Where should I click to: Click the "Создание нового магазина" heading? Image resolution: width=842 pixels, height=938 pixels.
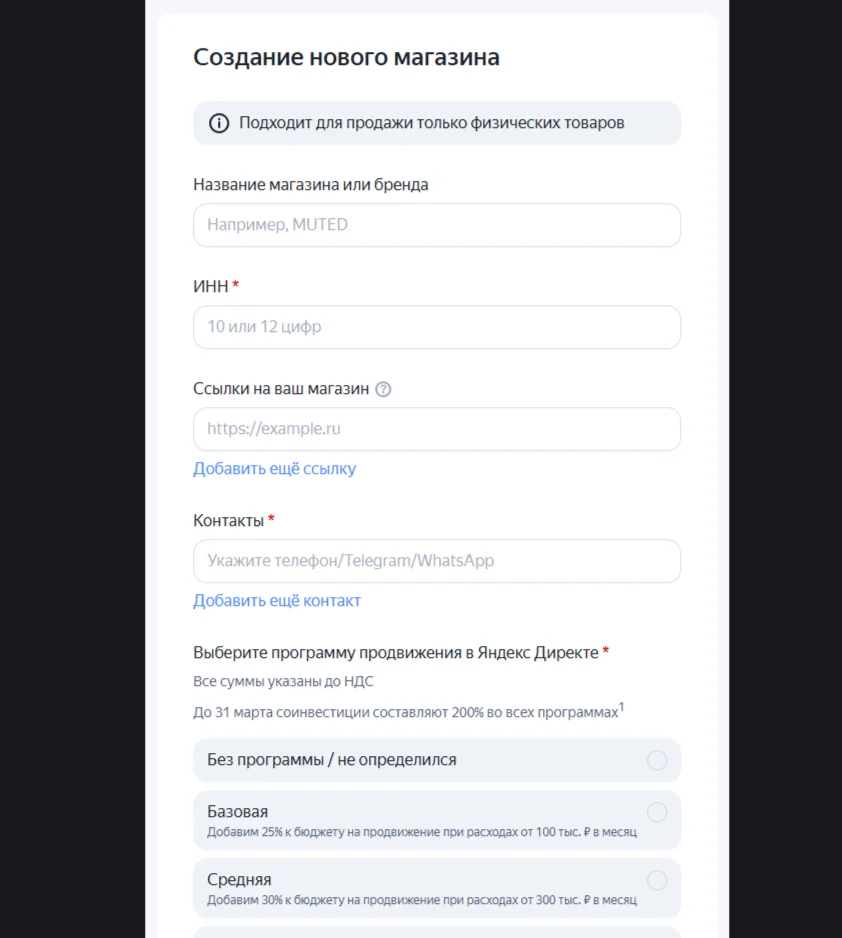click(x=346, y=57)
